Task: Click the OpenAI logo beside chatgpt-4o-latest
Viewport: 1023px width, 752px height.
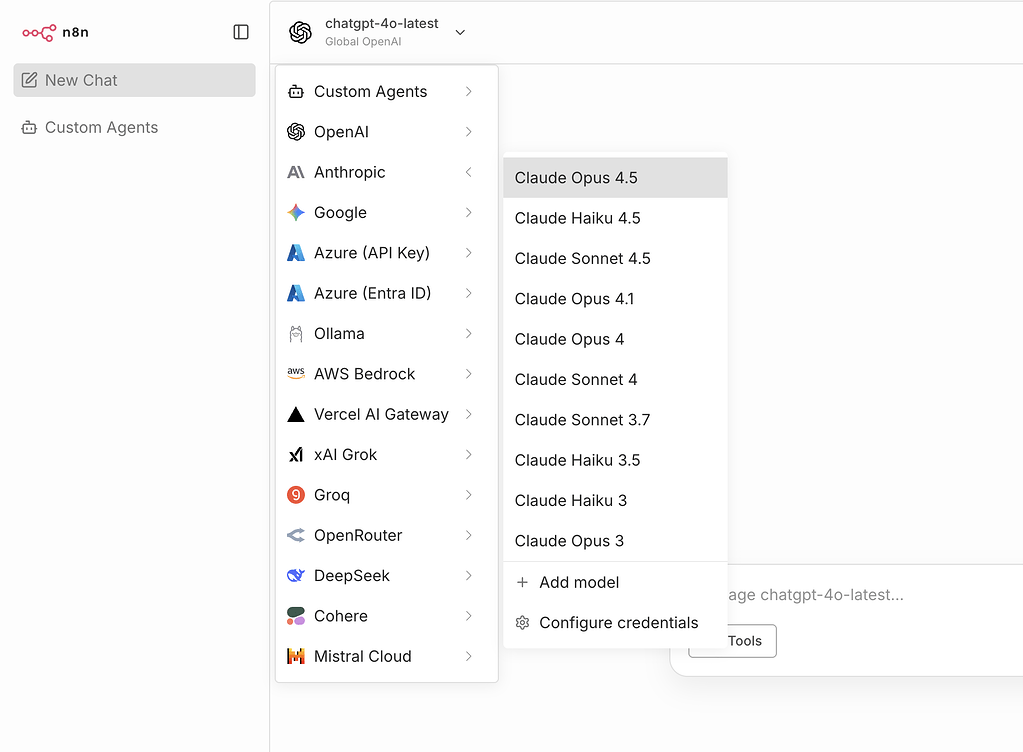Action: (x=300, y=32)
